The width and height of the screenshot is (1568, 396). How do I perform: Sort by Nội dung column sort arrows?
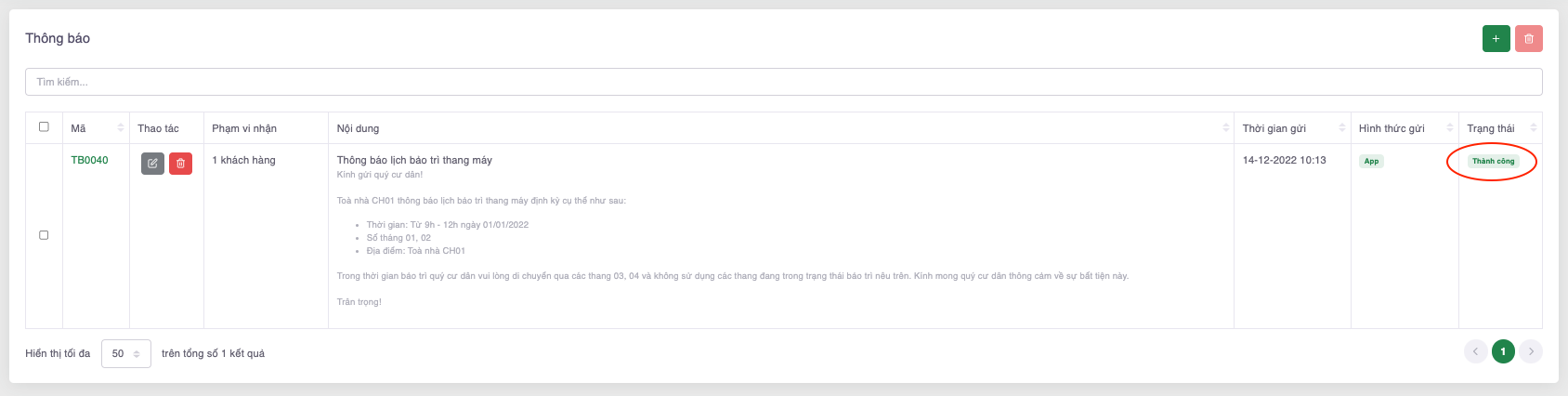1225,128
